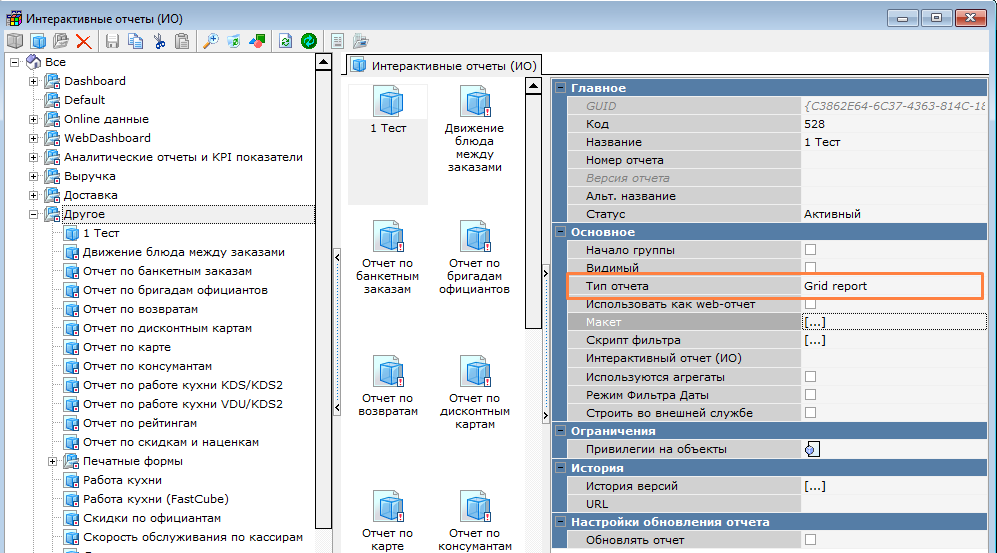The image size is (997, 553).
Task: Click the '[...]' button for 'История версий'
Action: [x=815, y=486]
